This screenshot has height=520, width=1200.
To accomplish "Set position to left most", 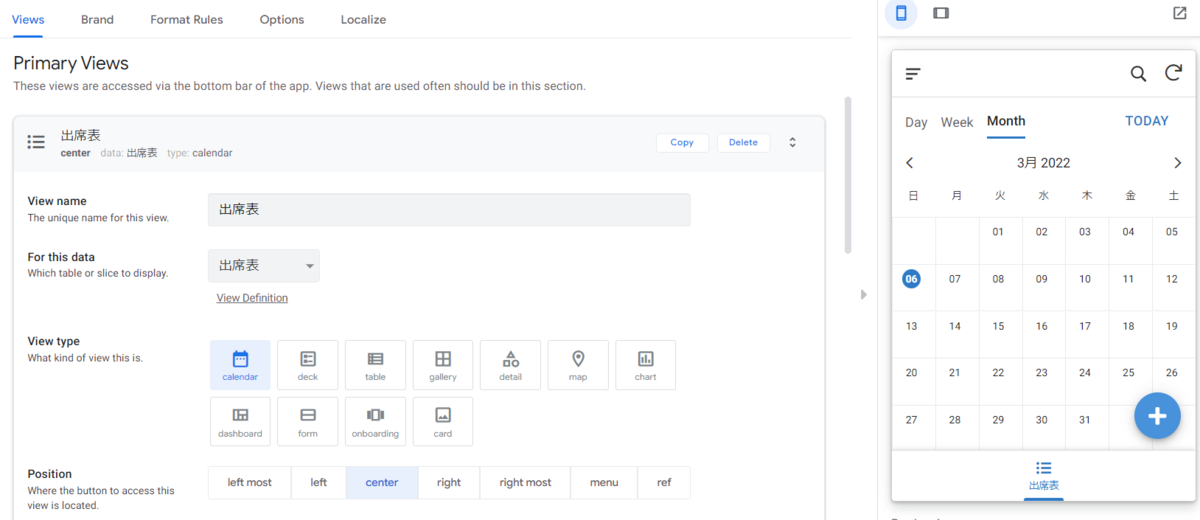I will pyautogui.click(x=250, y=482).
